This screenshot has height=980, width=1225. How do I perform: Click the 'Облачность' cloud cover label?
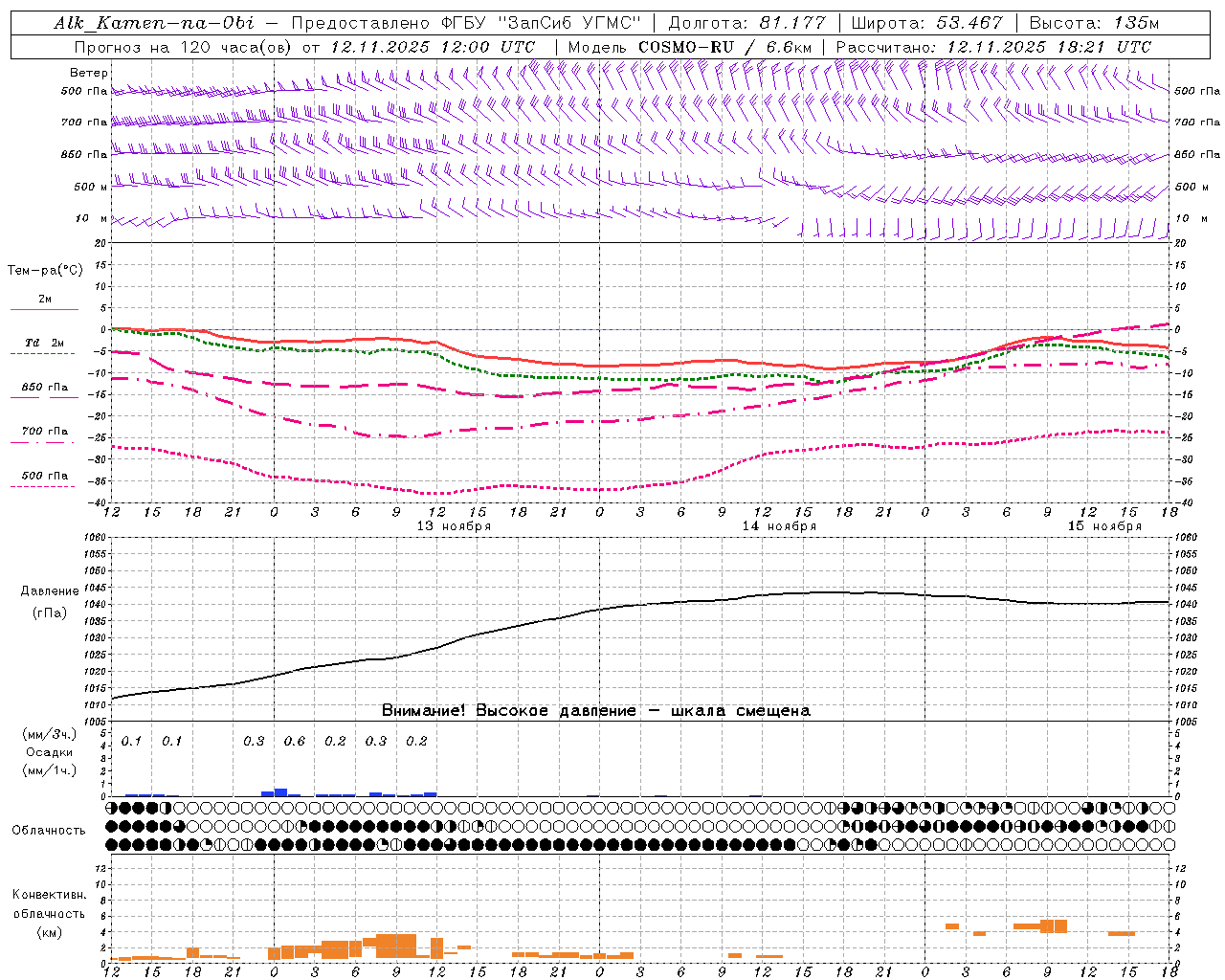tap(49, 831)
